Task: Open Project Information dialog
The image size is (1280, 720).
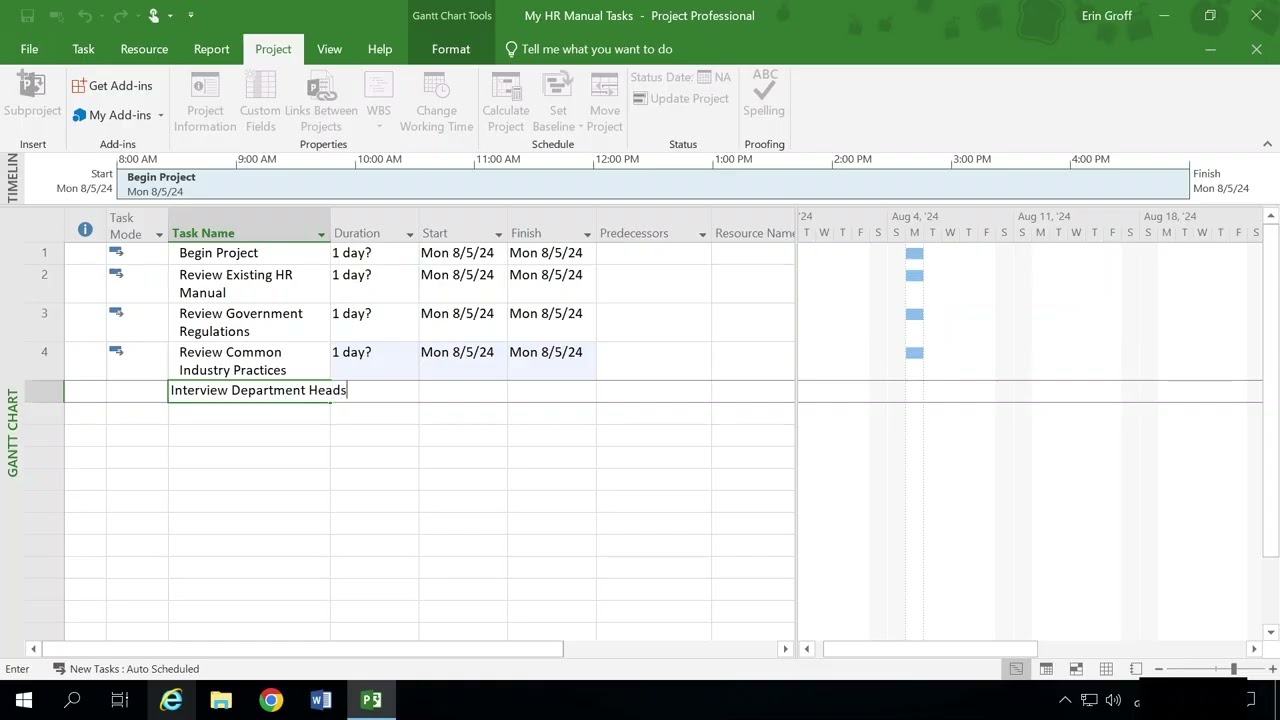Action: tap(205, 102)
